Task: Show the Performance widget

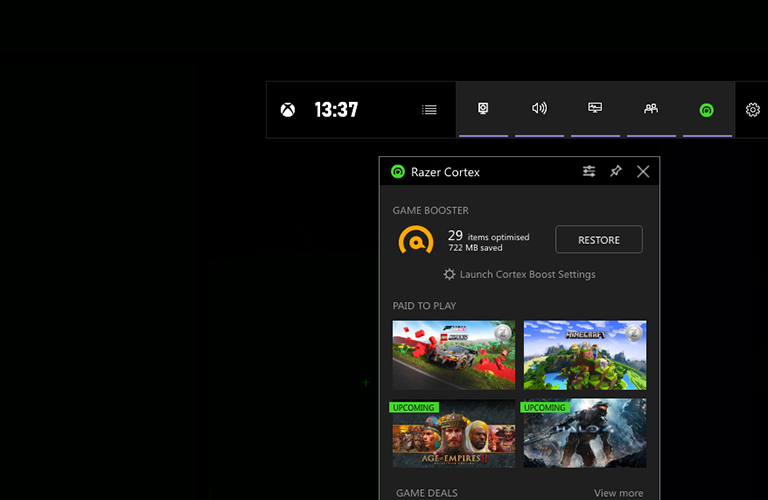Action: (x=595, y=109)
